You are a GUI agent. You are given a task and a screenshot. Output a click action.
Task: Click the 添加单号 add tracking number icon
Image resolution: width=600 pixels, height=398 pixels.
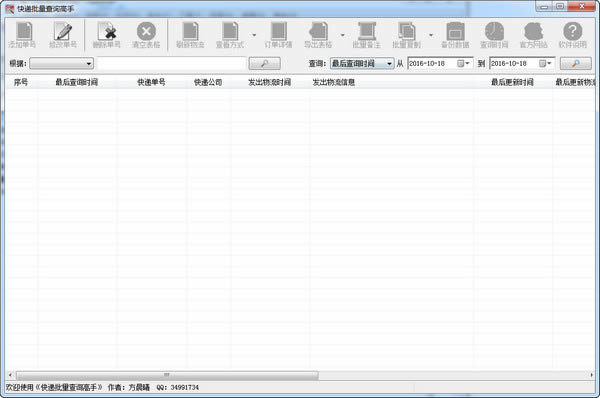pyautogui.click(x=22, y=35)
